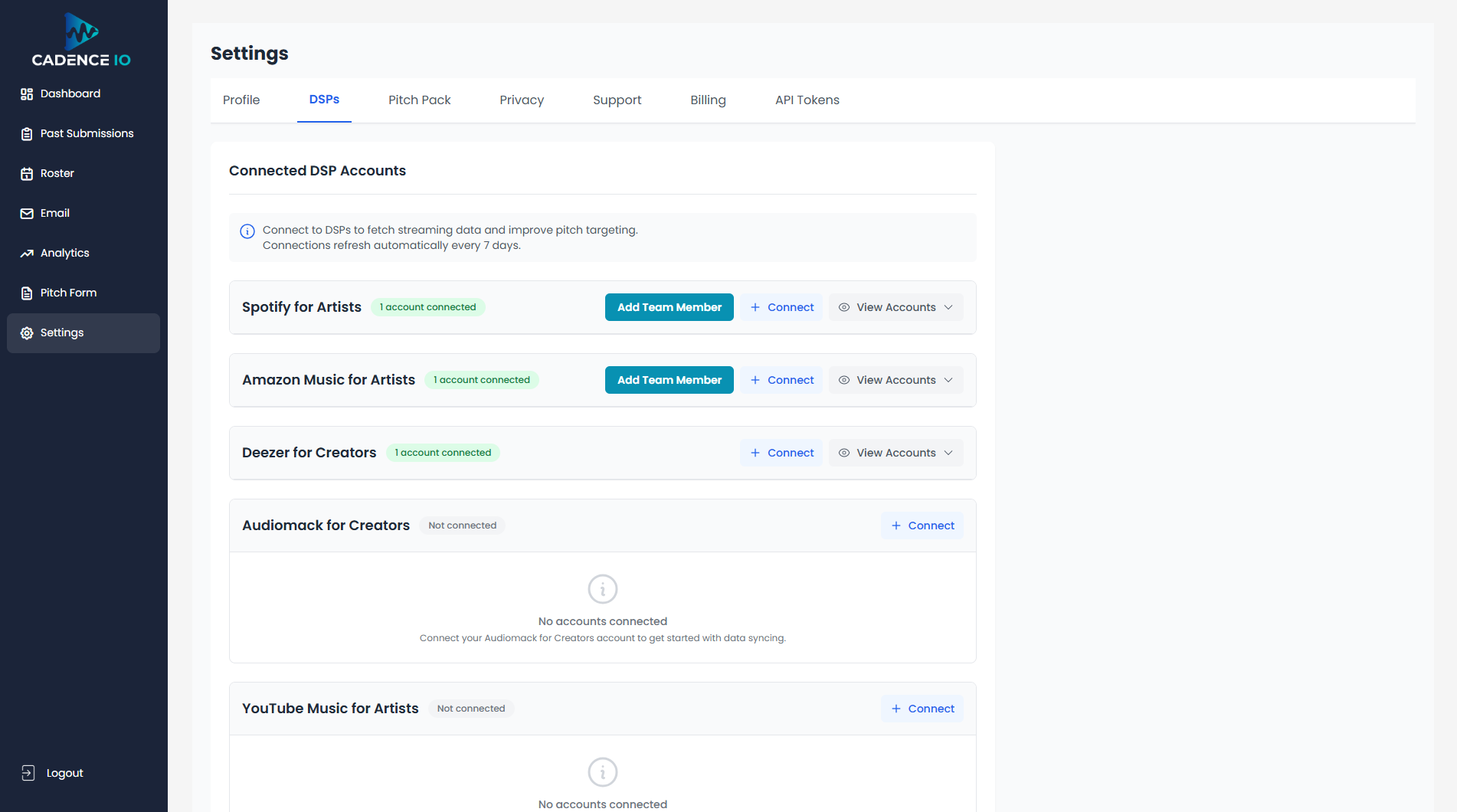This screenshot has height=812, width=1457.
Task: Click the "Amazon Music for Artists" title
Action: click(x=329, y=380)
